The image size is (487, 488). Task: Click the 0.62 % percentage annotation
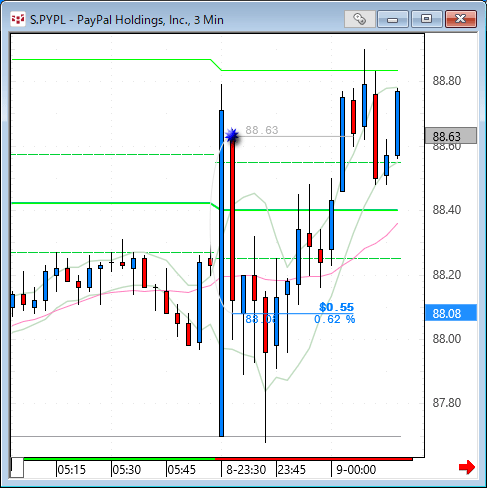point(334,319)
